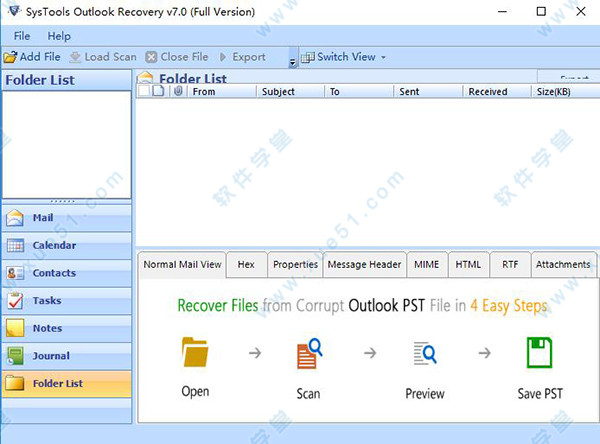This screenshot has width=600, height=444.
Task: Open the File menu
Action: [22, 36]
